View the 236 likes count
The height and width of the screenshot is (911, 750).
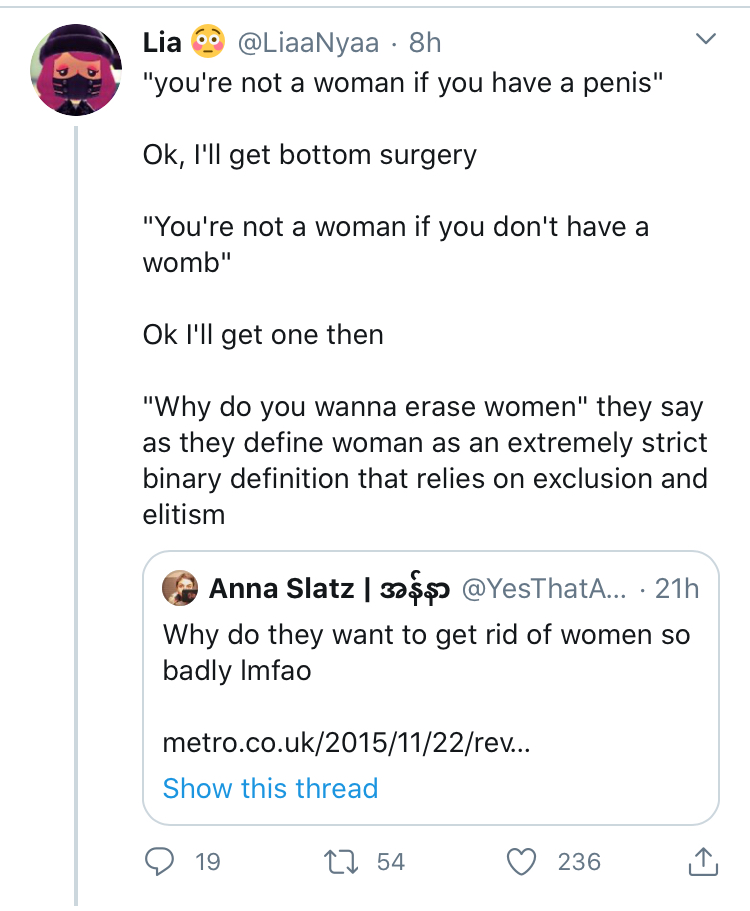coord(579,862)
